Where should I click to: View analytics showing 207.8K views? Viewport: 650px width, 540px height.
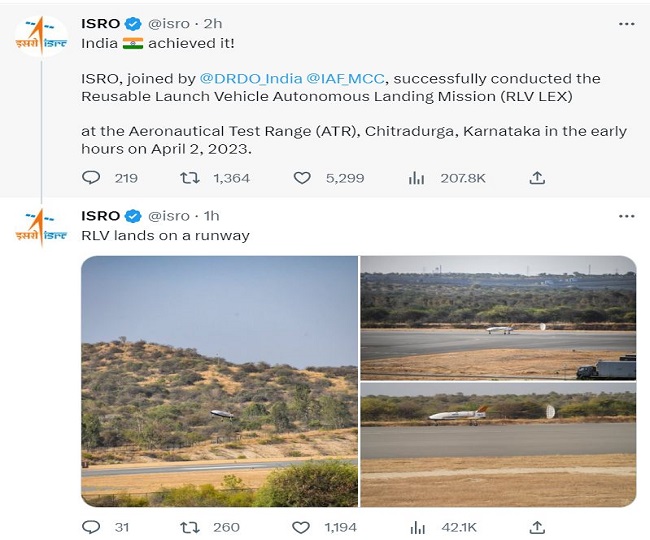[417, 178]
